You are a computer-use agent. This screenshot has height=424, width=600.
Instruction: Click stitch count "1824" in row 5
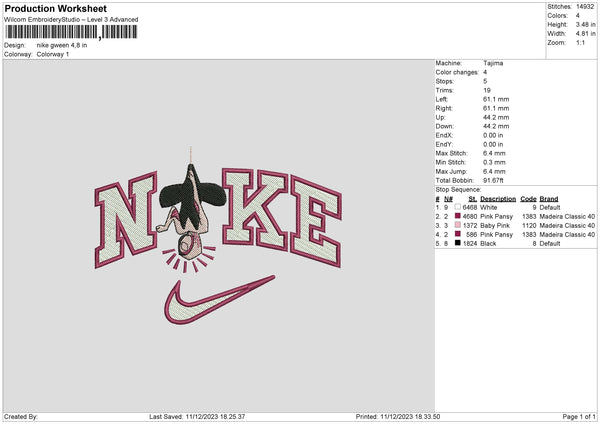click(x=470, y=243)
